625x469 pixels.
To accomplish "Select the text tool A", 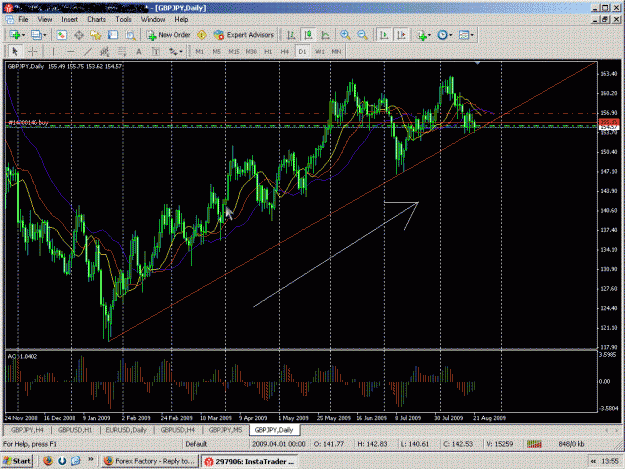I will (x=139, y=51).
